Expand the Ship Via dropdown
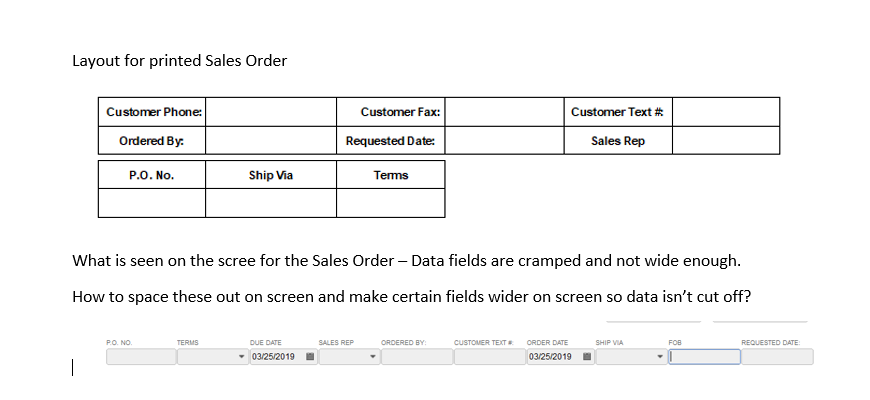Image resolution: width=870 pixels, height=400 pixels. coord(660,357)
